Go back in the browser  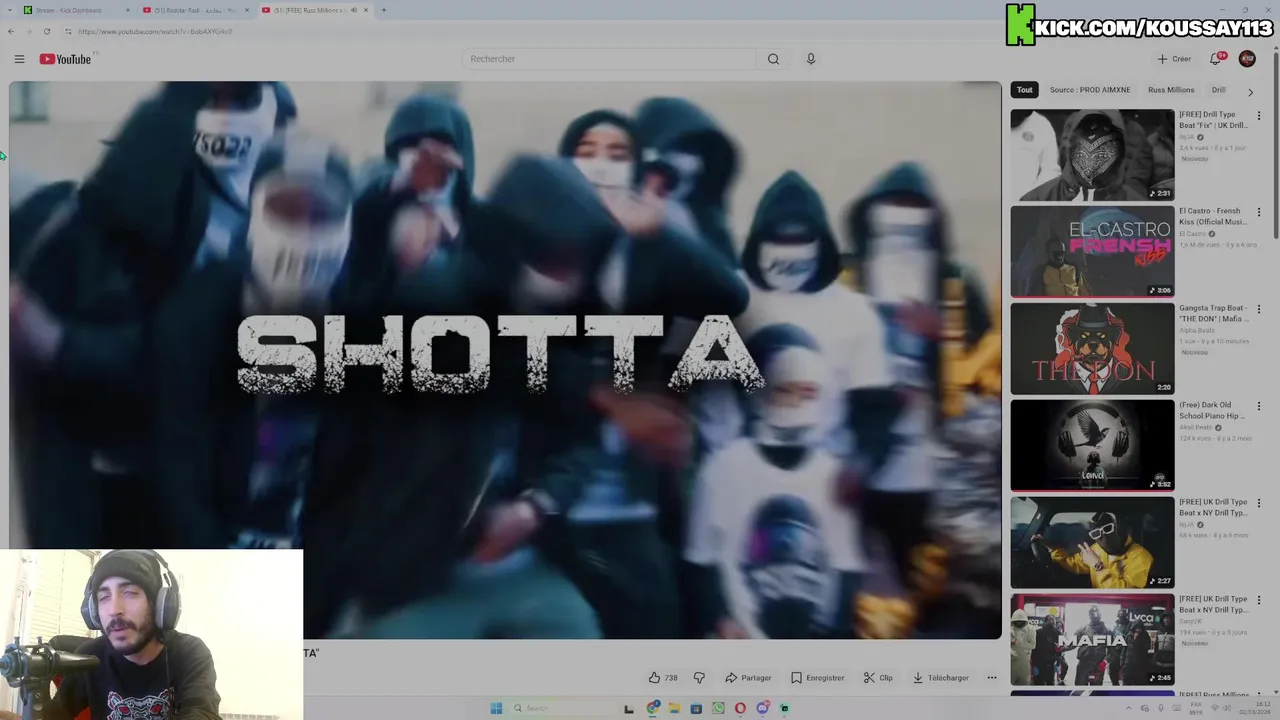pos(11,31)
